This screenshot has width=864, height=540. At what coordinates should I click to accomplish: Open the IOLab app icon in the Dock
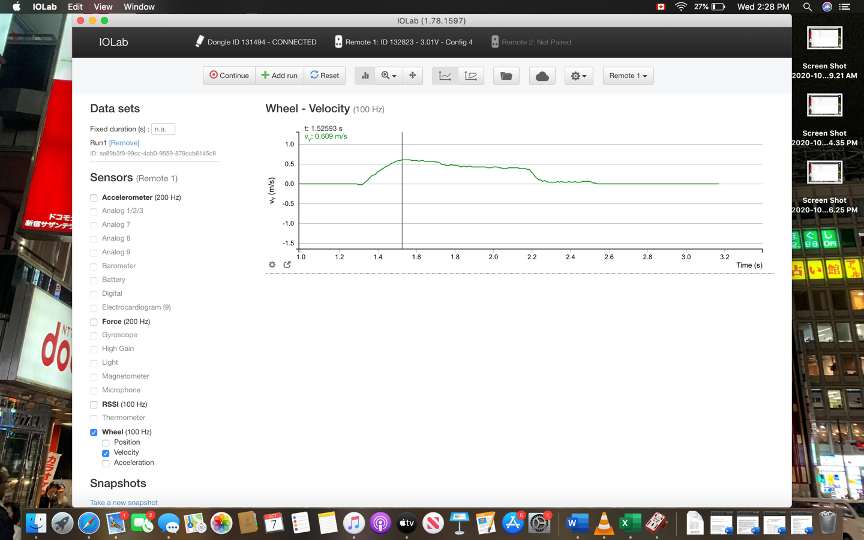656,523
